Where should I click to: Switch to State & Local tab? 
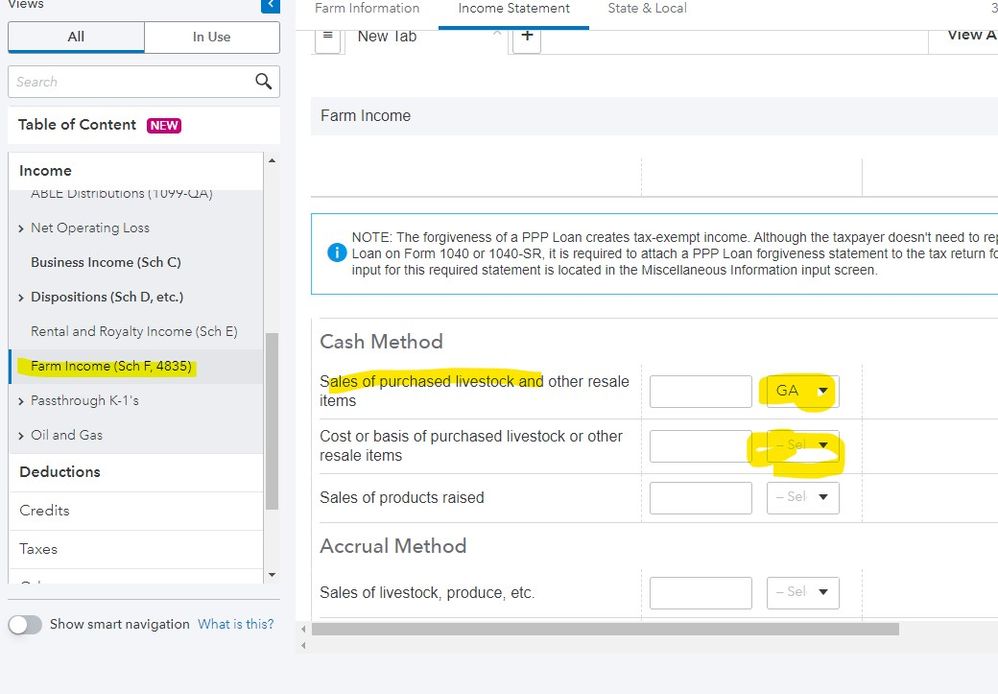click(x=647, y=9)
